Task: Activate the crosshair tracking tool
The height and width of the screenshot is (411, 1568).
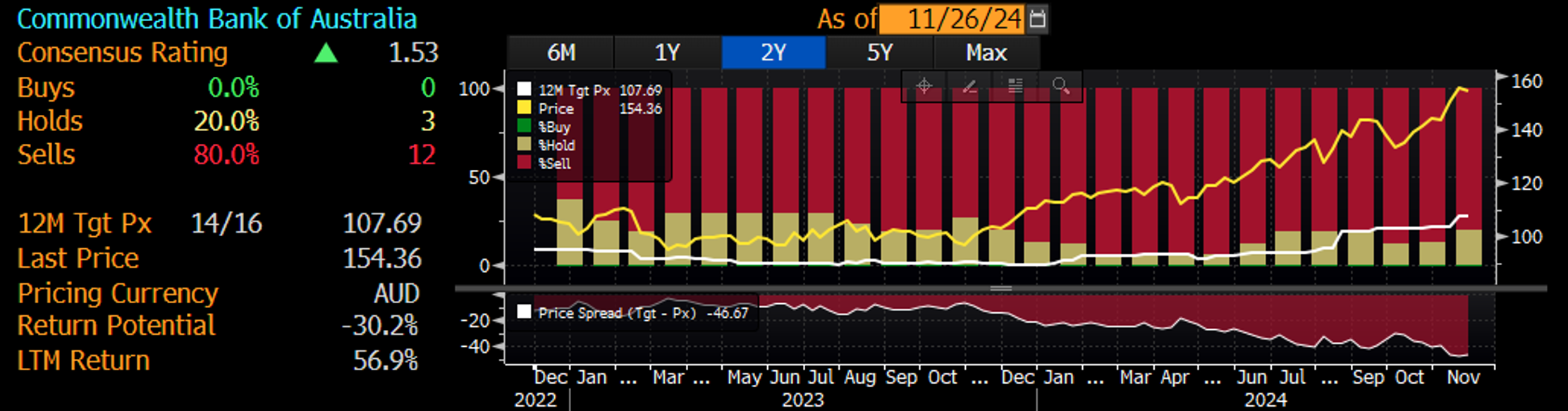Action: [924, 87]
